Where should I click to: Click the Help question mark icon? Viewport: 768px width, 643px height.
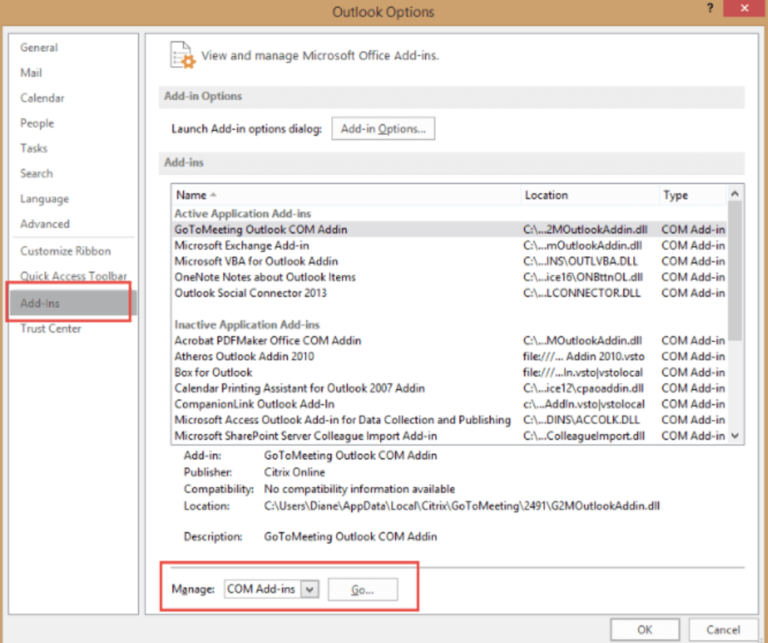[x=710, y=8]
